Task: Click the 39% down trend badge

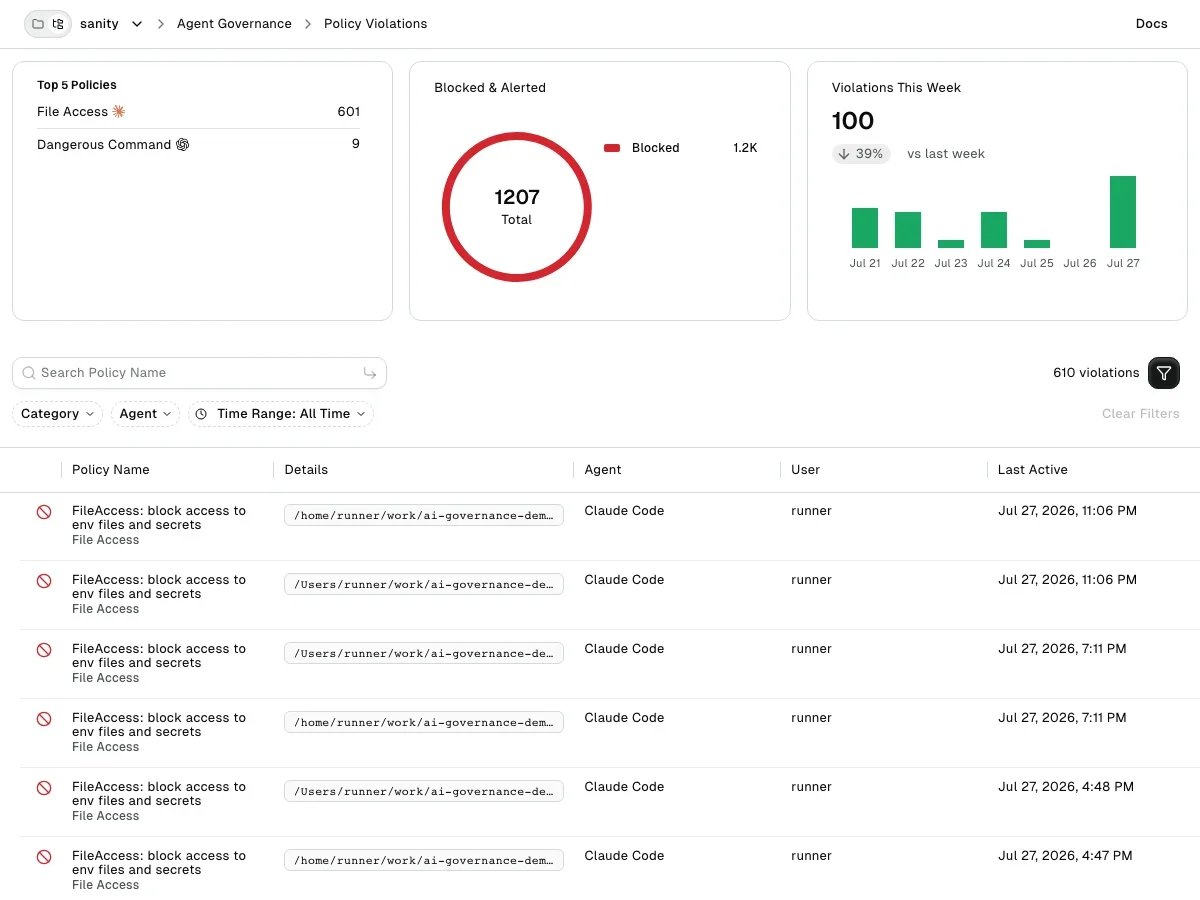Action: tap(861, 154)
